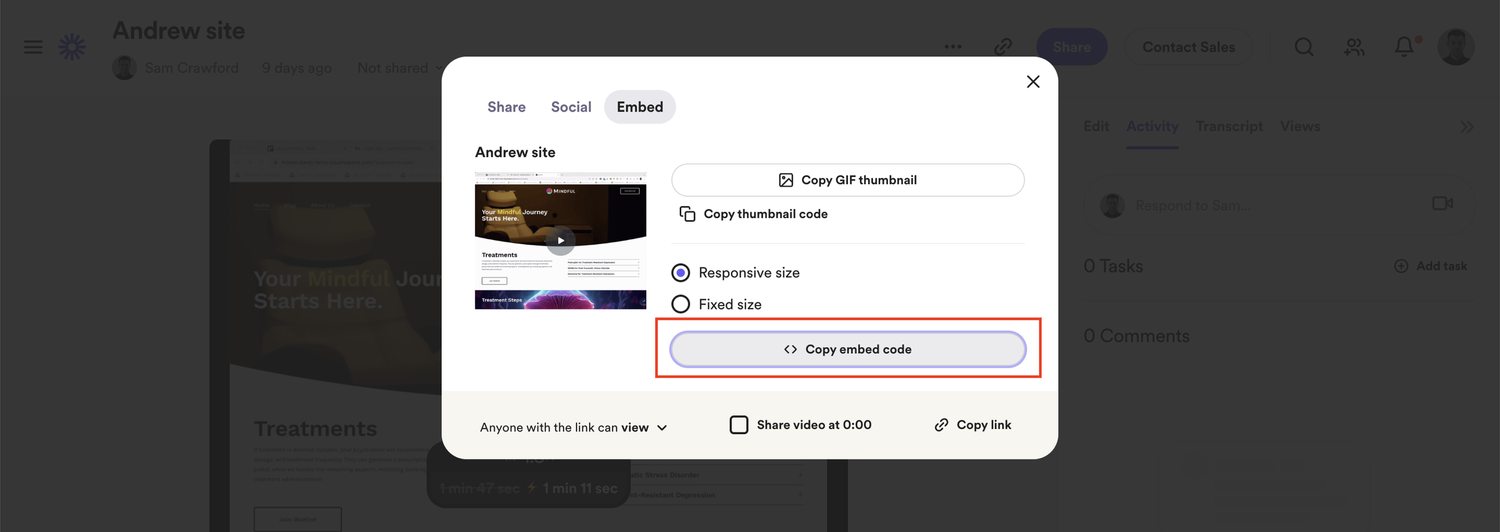Open the notifications bell icon
This screenshot has width=1500, height=532.
[1405, 47]
